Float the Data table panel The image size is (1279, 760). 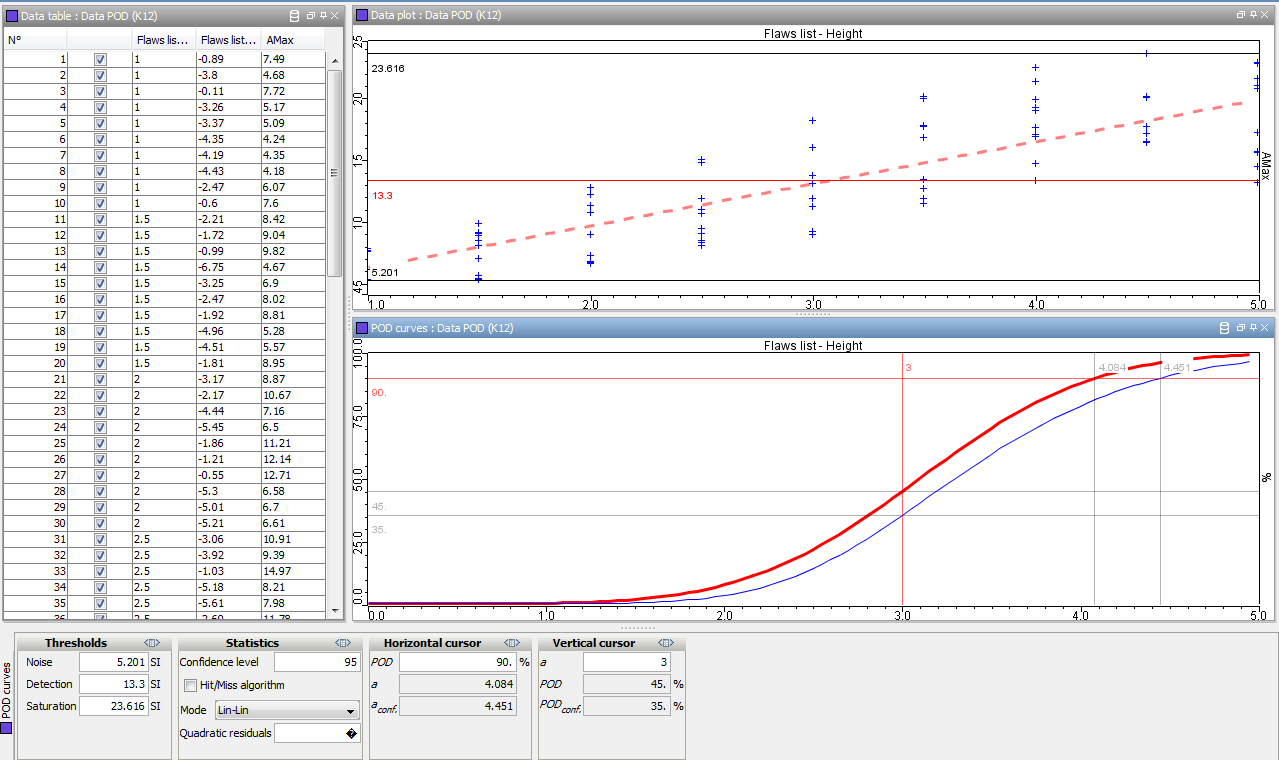coord(311,16)
